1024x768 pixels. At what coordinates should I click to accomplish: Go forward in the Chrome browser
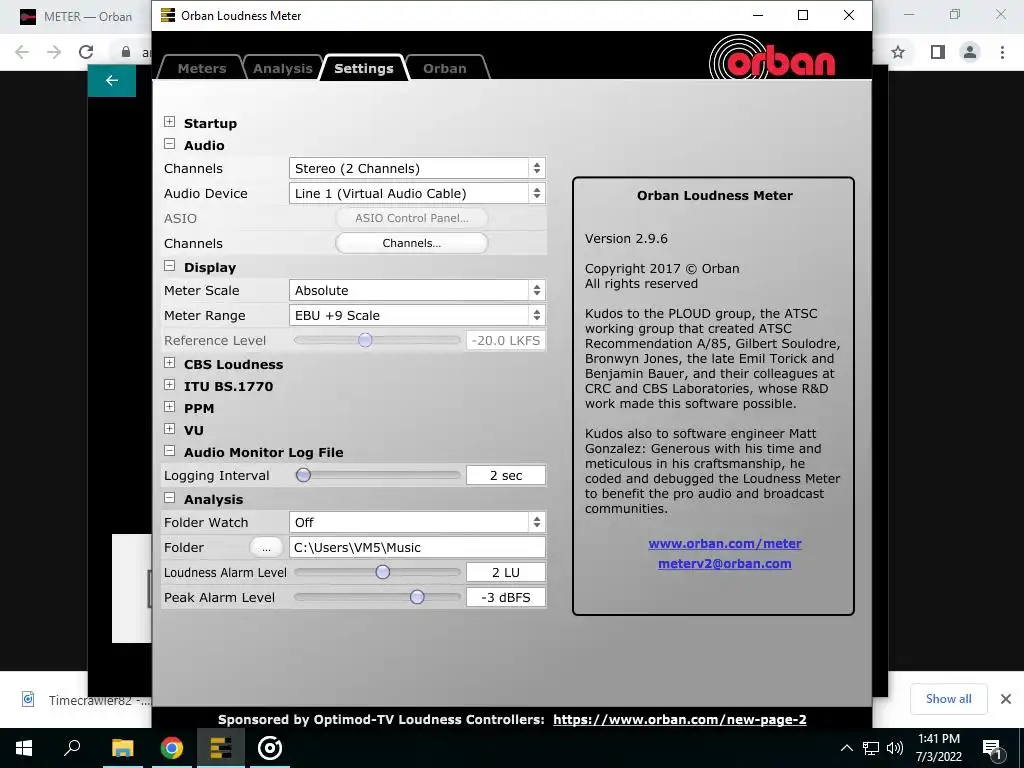54,52
